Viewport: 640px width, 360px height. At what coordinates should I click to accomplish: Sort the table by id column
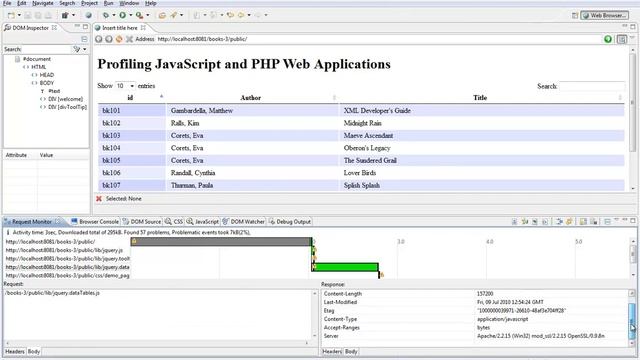tap(131, 98)
